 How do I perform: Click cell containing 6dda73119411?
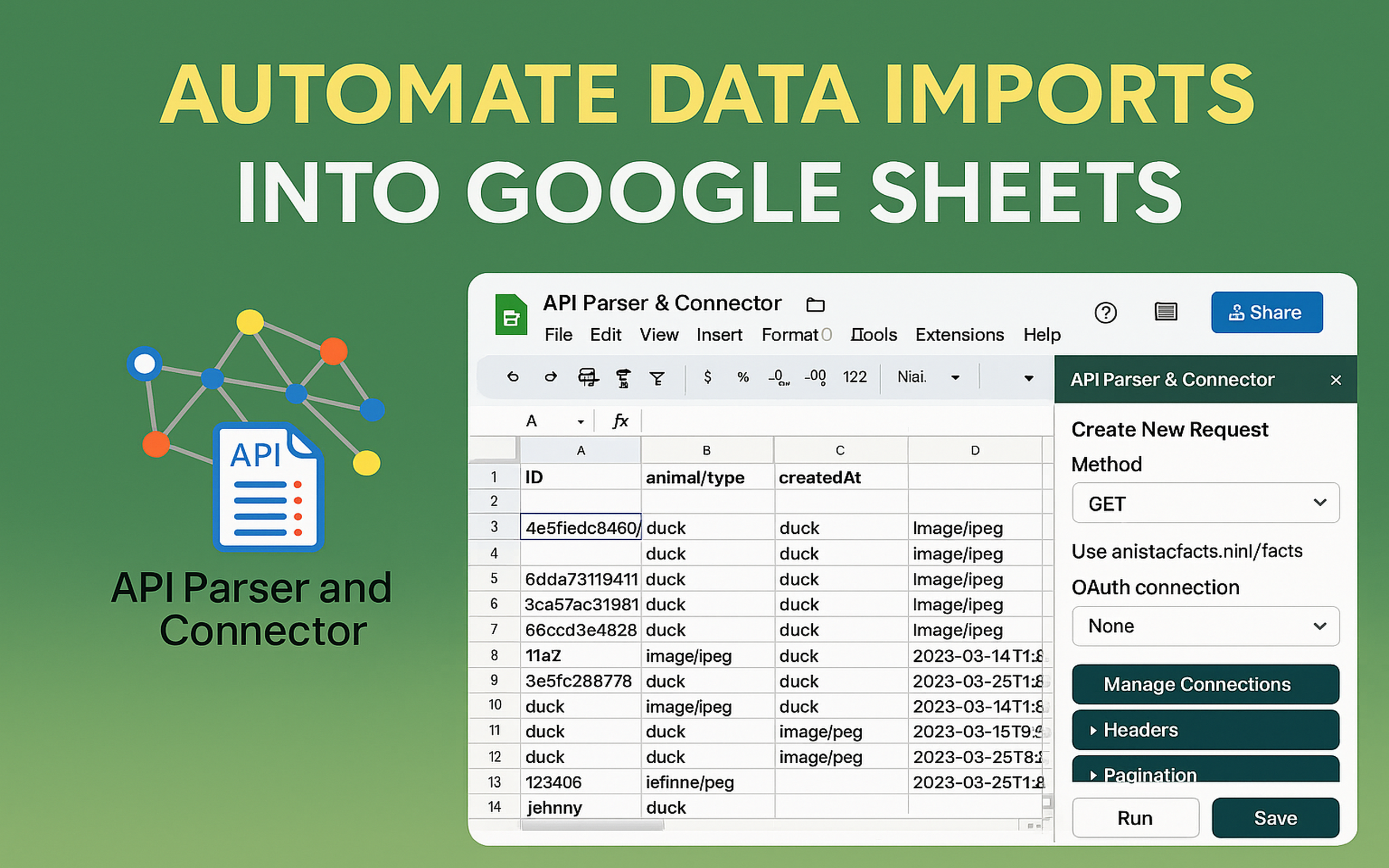click(580, 579)
